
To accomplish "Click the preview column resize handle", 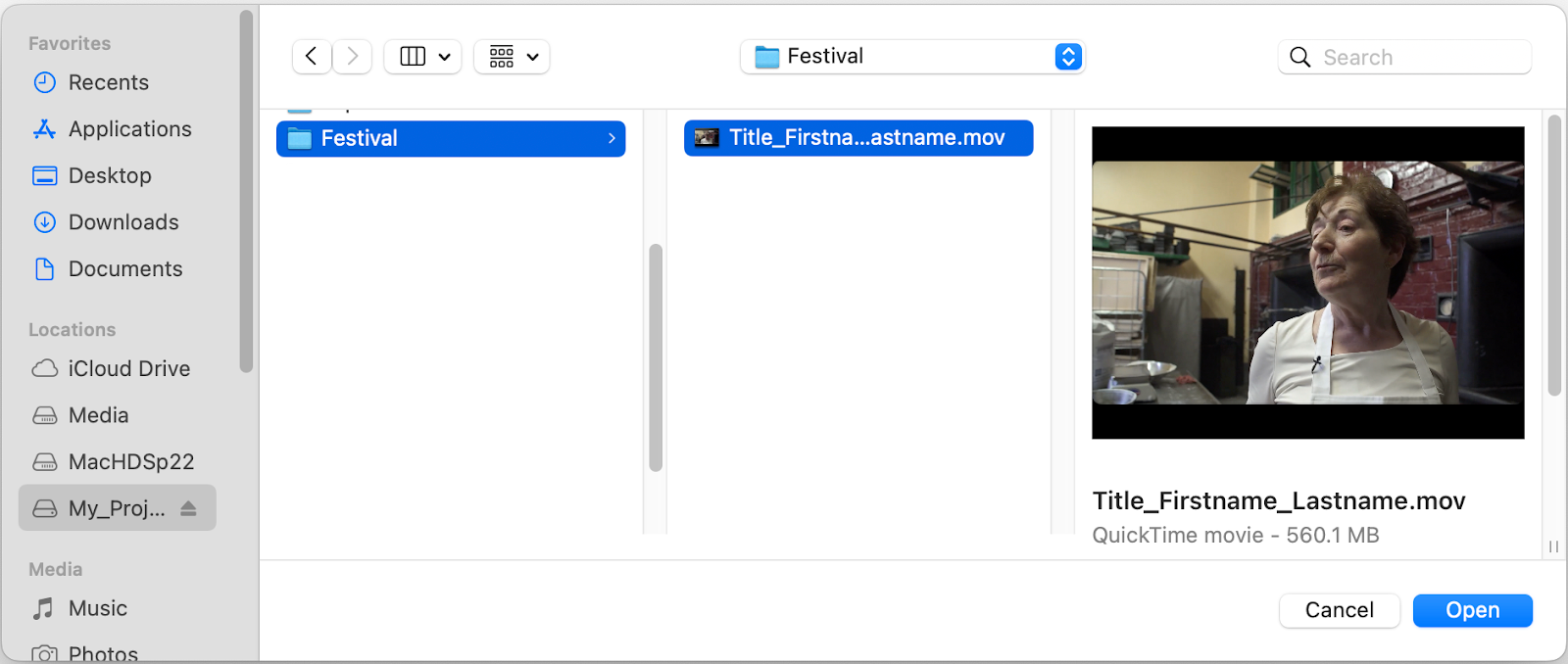I will 1553,546.
